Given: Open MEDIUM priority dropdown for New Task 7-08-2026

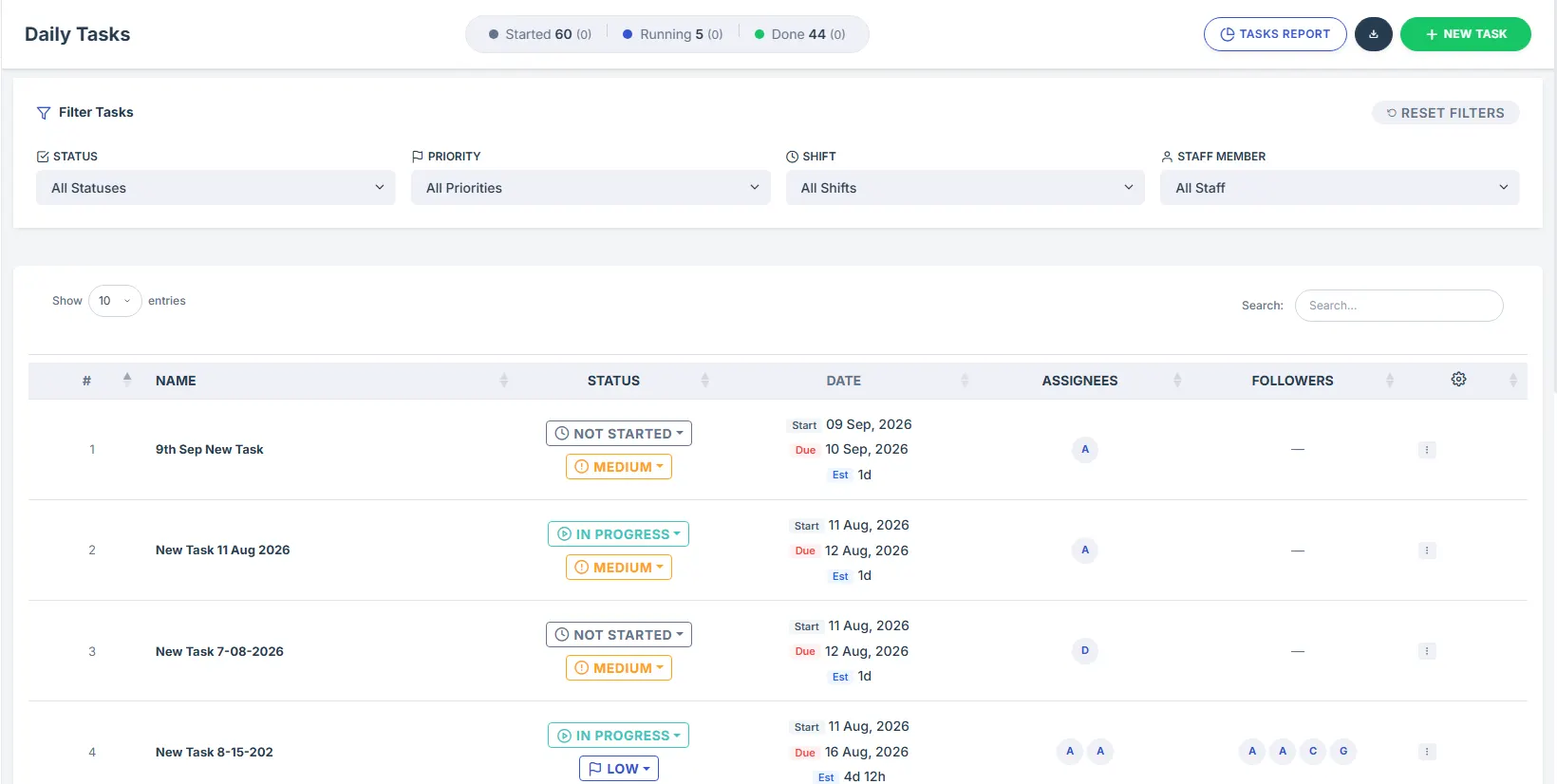Looking at the screenshot, I should (619, 668).
